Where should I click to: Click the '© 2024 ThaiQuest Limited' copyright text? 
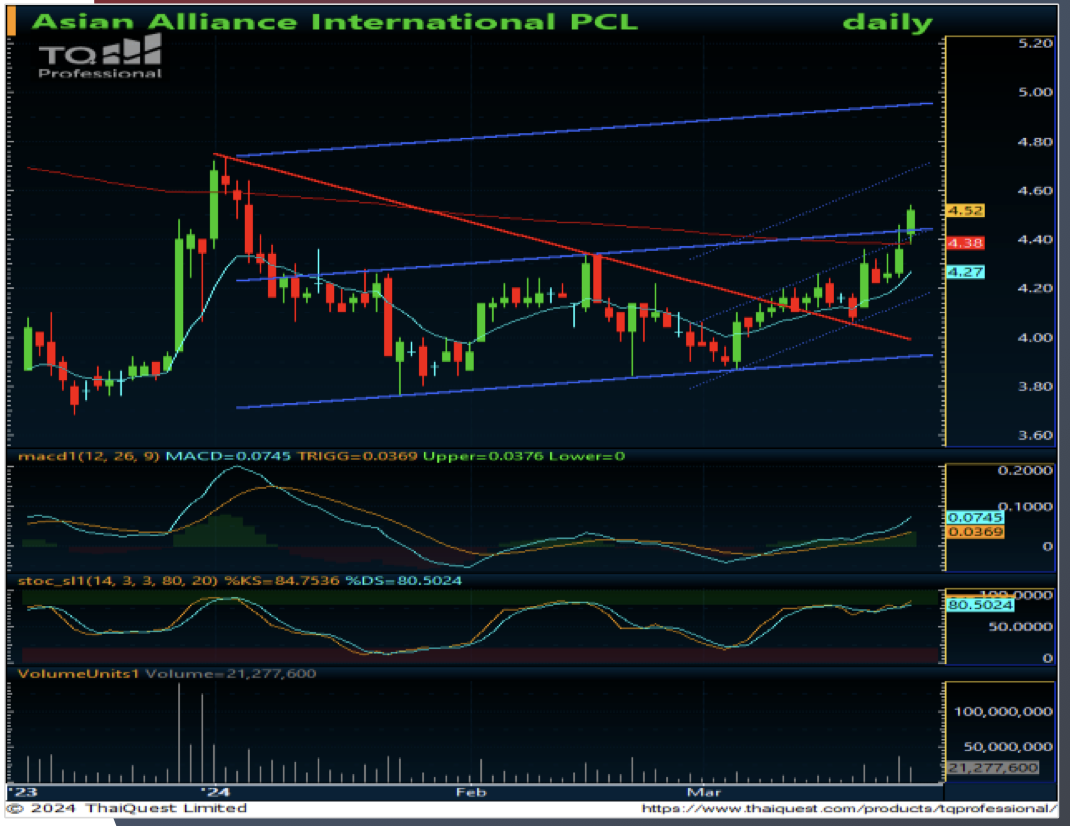[x=127, y=808]
